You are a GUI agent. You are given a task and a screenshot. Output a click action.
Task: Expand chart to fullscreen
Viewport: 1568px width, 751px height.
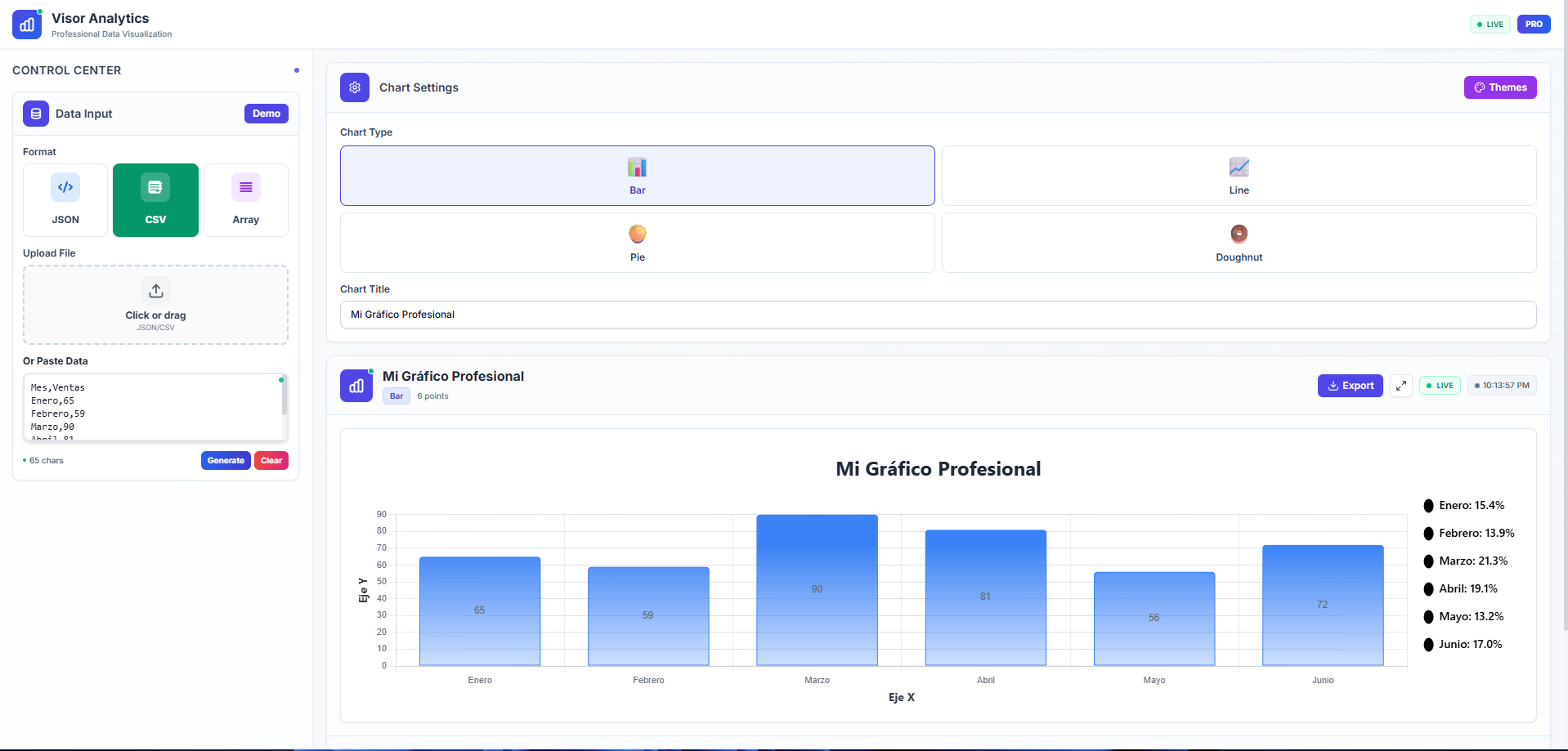pyautogui.click(x=1400, y=386)
